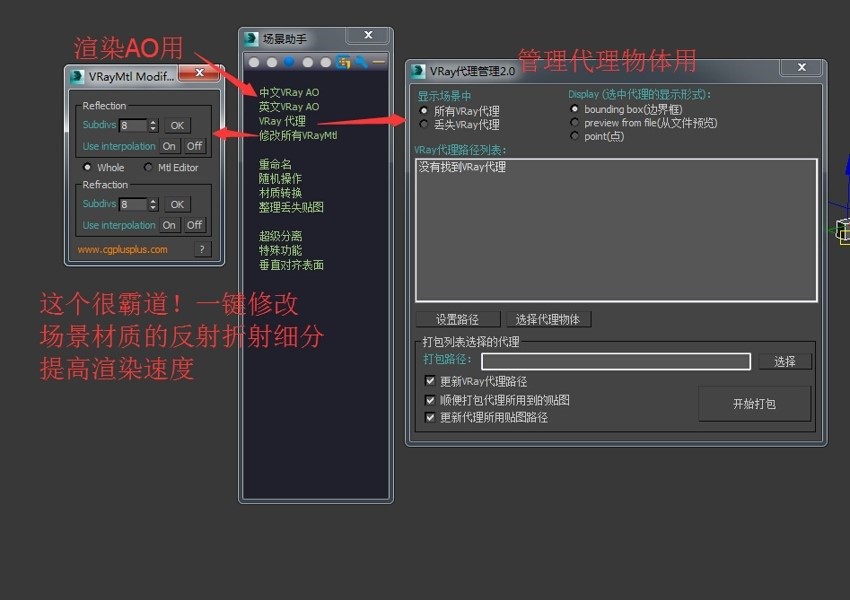Image resolution: width=850 pixels, height=600 pixels.
Task: Set Reflection Use interpolation to Off
Action: pos(194,146)
